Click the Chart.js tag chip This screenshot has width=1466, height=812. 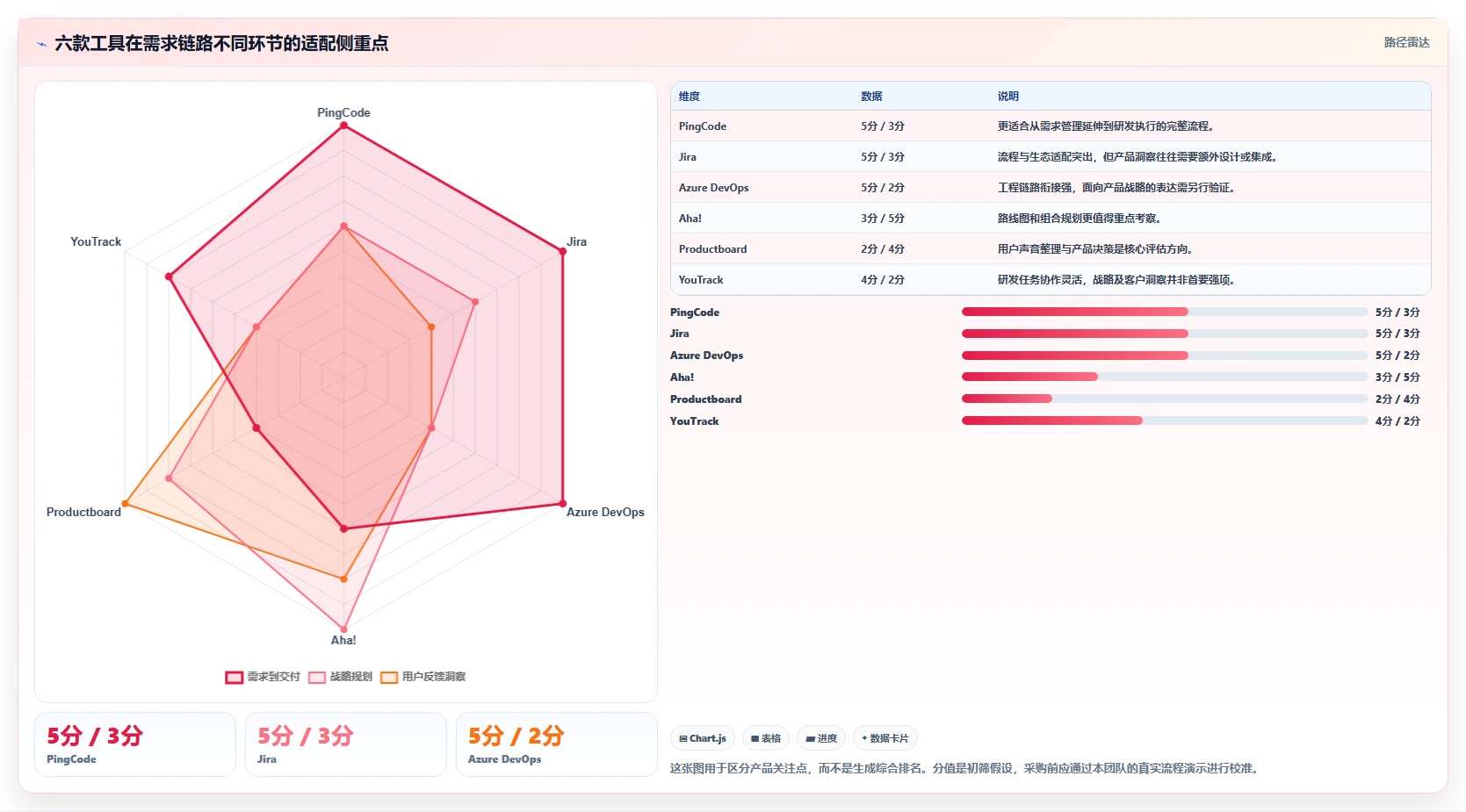click(703, 738)
